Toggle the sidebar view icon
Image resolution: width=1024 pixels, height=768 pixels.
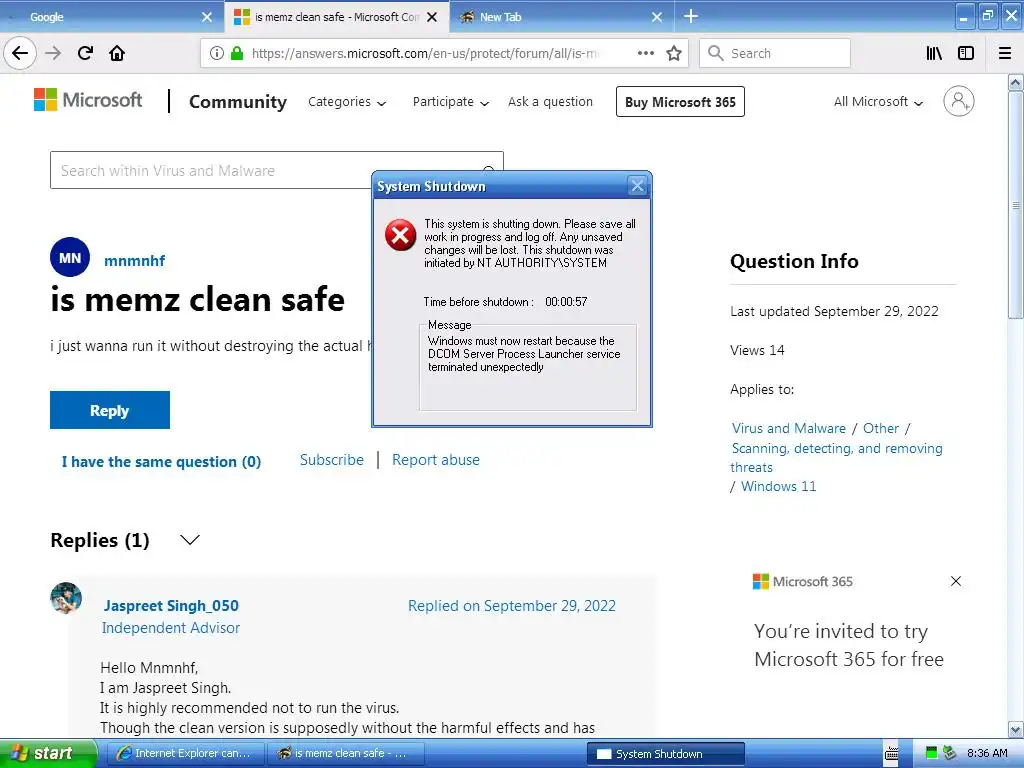[966, 53]
